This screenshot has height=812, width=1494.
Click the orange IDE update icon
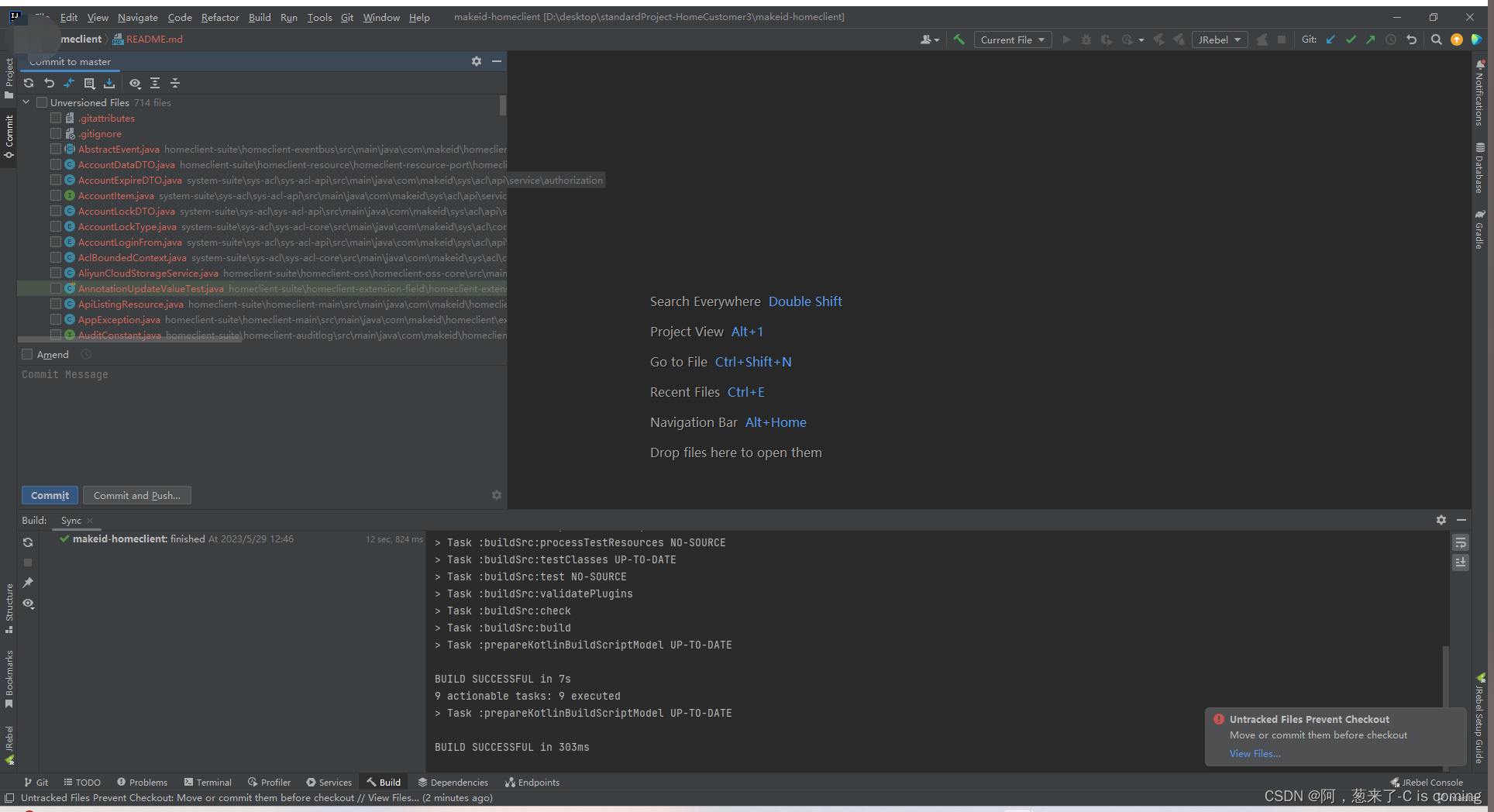point(1457,40)
